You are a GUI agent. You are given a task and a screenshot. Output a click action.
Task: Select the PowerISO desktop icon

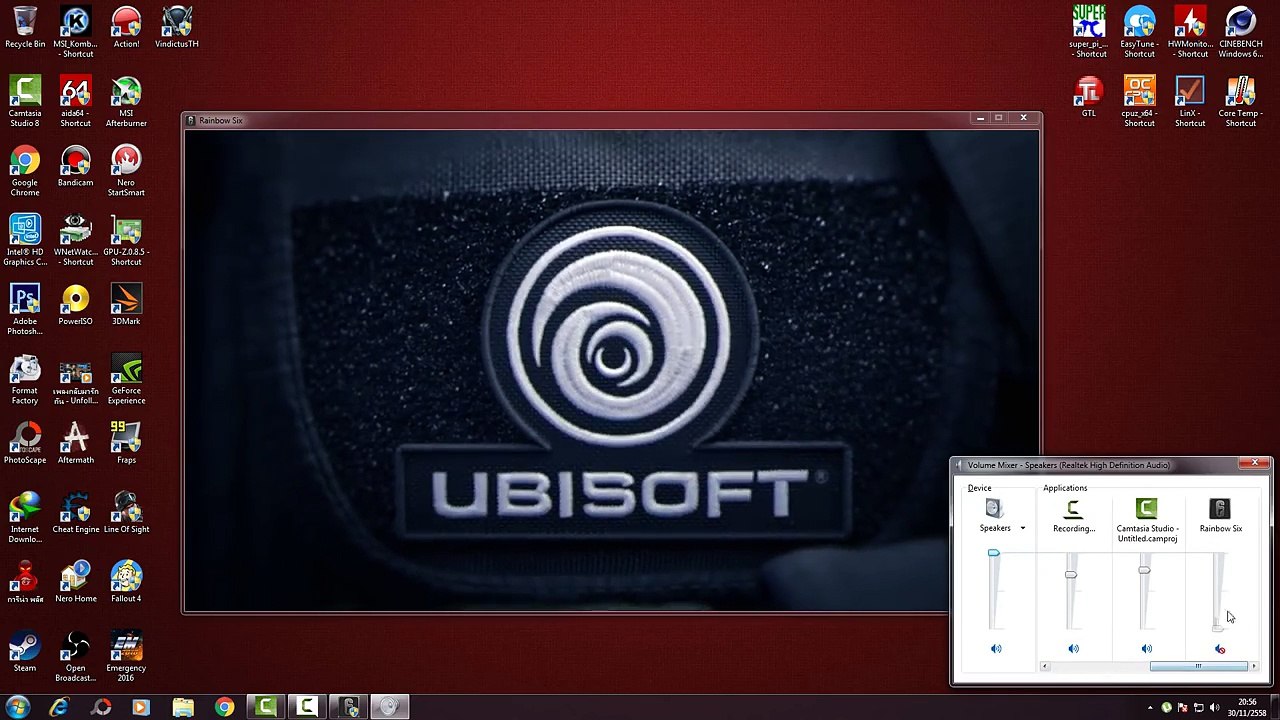point(75,305)
